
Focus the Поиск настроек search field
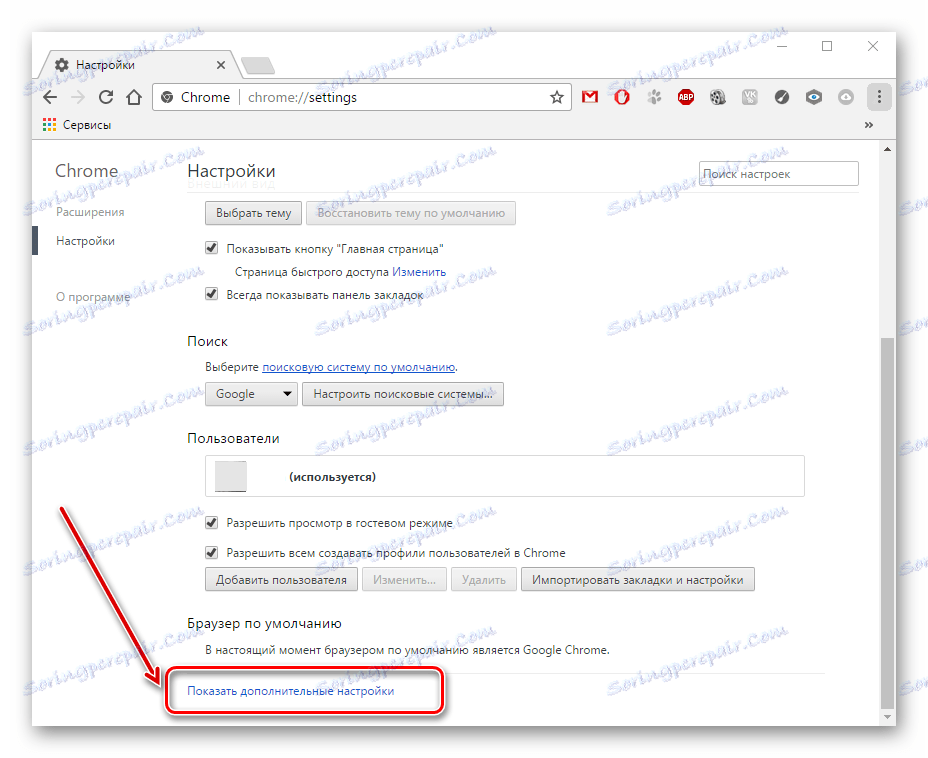(778, 174)
